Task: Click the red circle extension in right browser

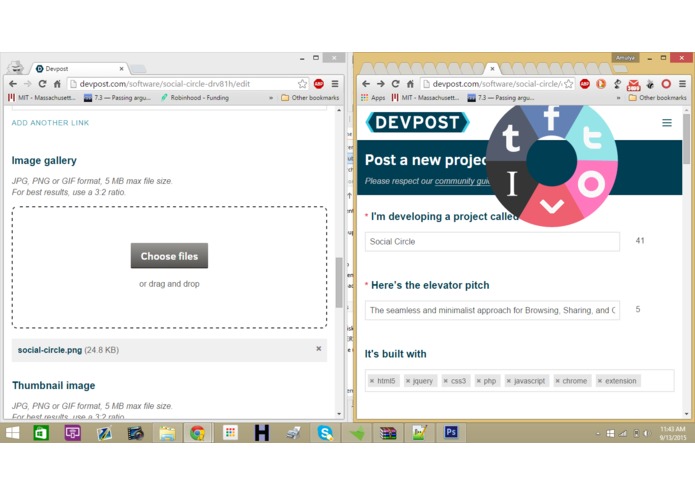Action: (x=666, y=84)
